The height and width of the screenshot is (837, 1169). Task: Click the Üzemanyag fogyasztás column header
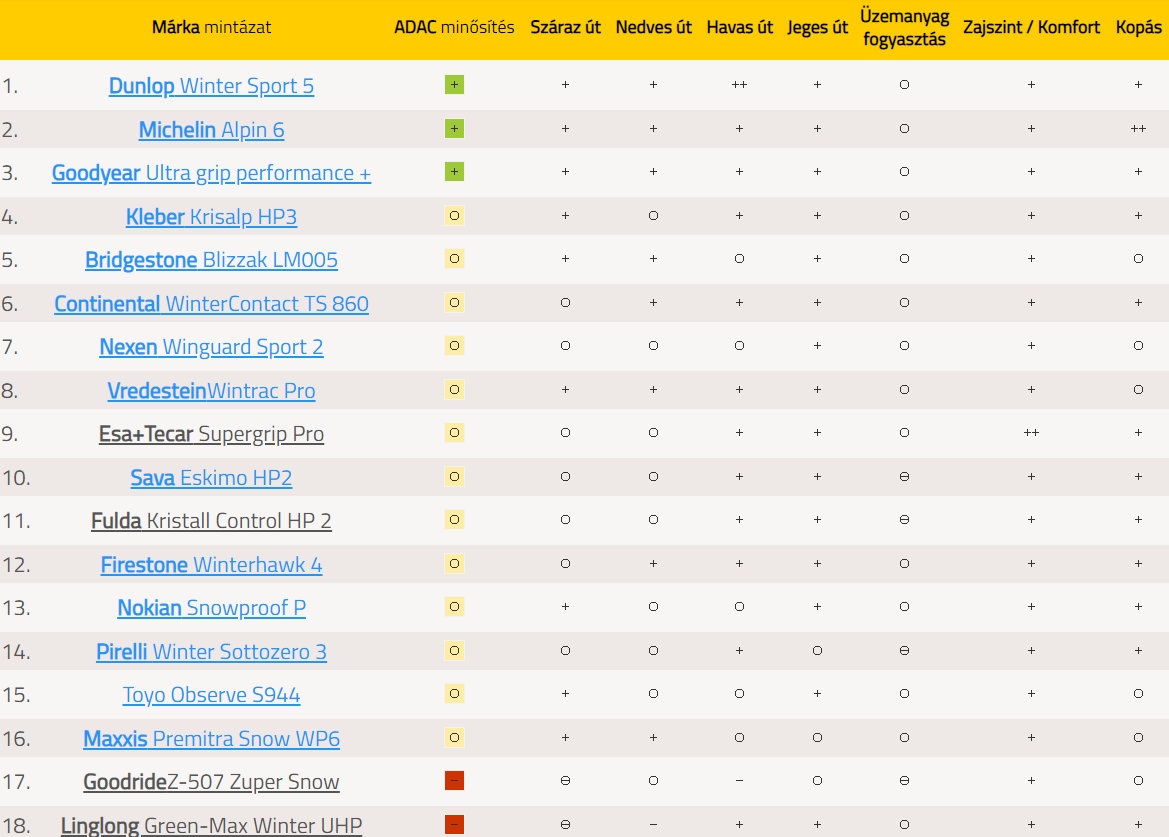(x=904, y=28)
